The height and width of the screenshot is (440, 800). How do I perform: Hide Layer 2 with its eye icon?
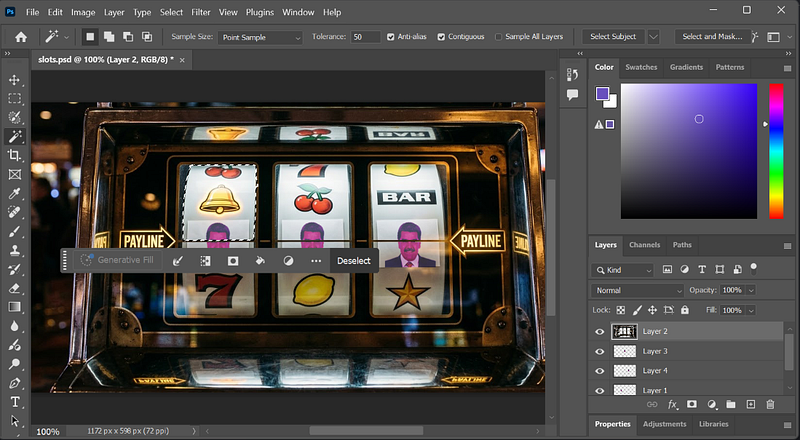pyautogui.click(x=599, y=332)
